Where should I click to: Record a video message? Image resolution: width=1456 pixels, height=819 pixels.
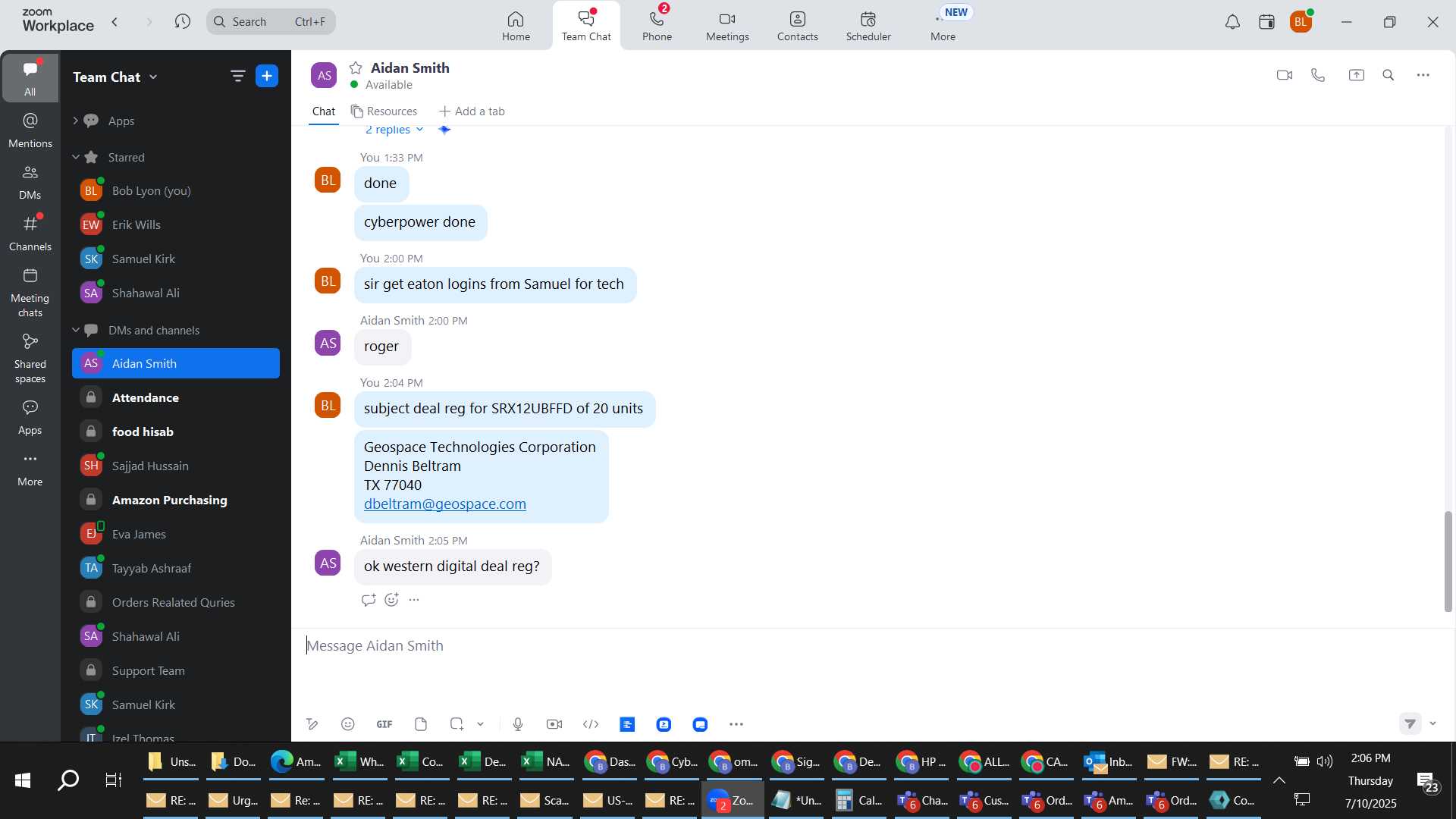(554, 725)
